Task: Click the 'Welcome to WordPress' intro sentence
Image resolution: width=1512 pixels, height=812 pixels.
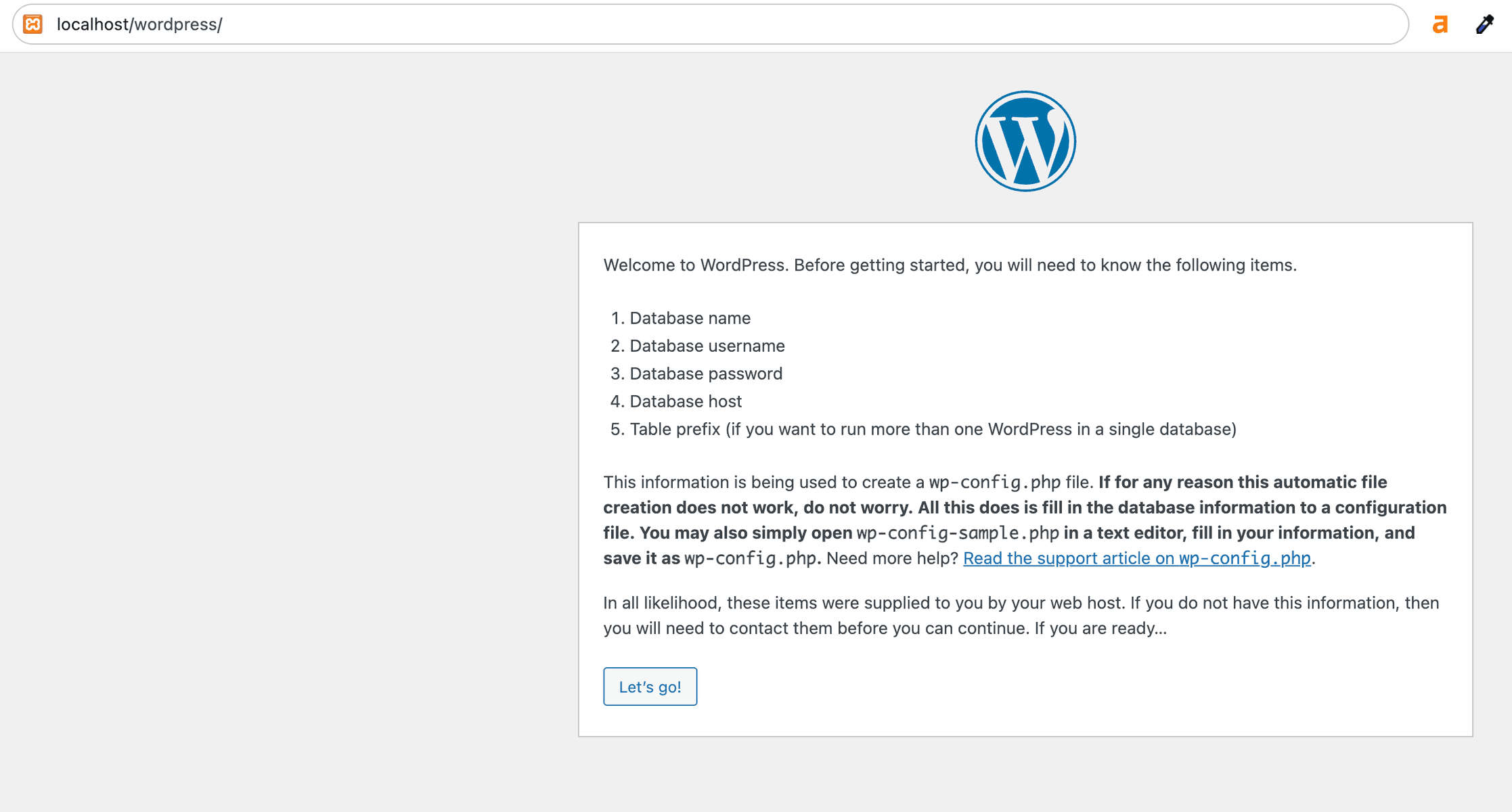Action: coord(950,265)
